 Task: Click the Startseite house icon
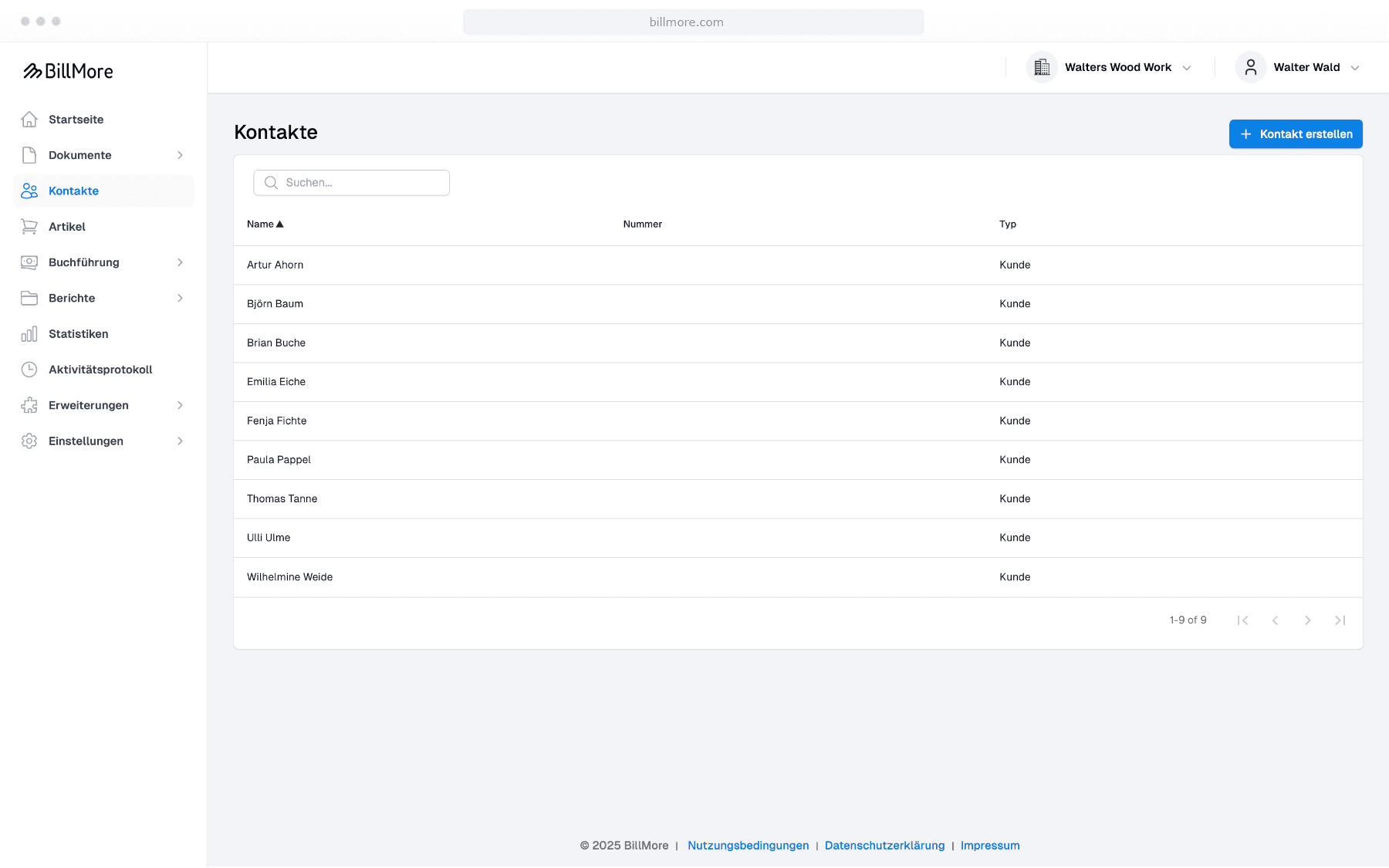click(29, 120)
